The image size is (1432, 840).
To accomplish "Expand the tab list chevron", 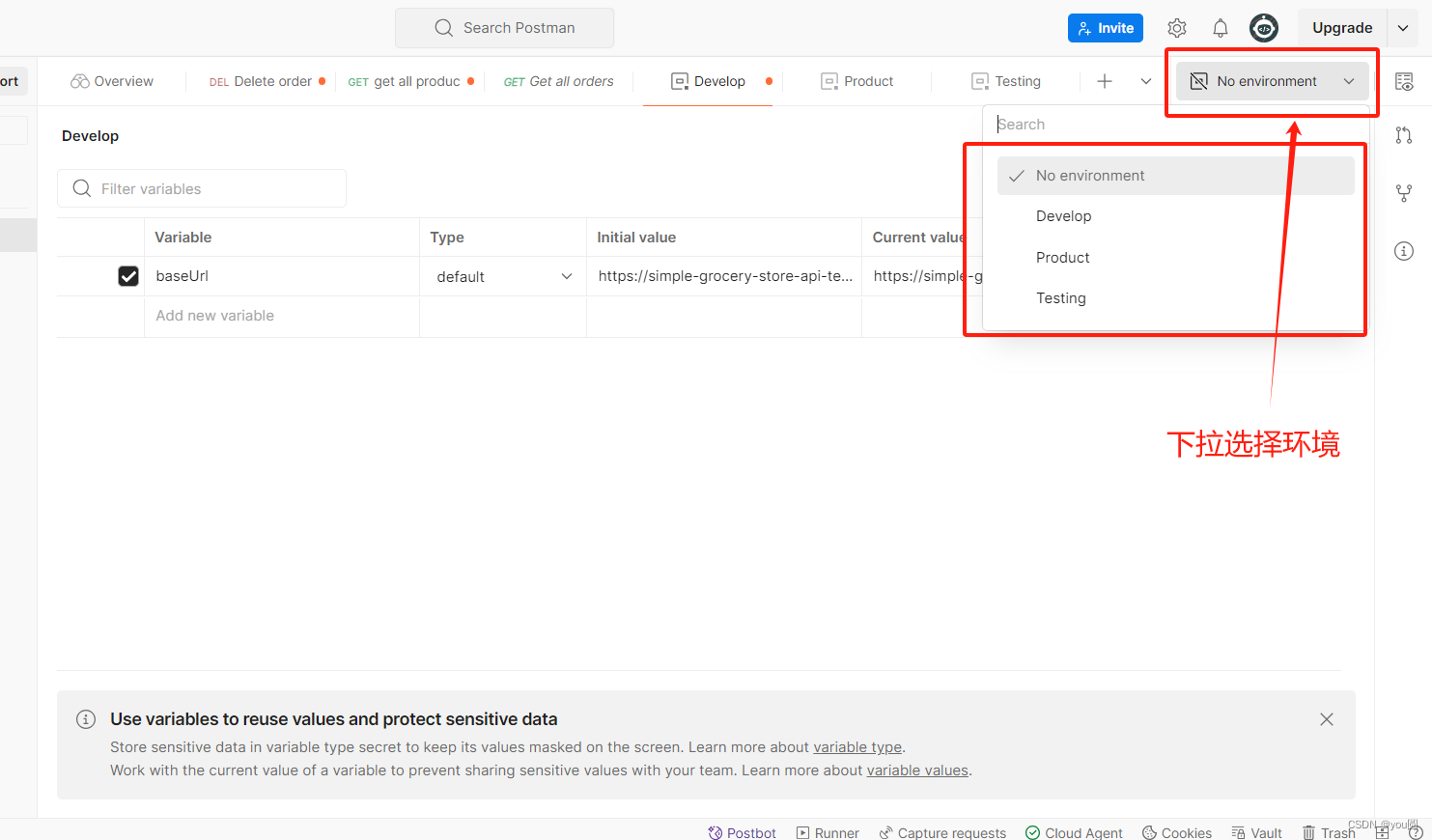I will click(x=1146, y=81).
